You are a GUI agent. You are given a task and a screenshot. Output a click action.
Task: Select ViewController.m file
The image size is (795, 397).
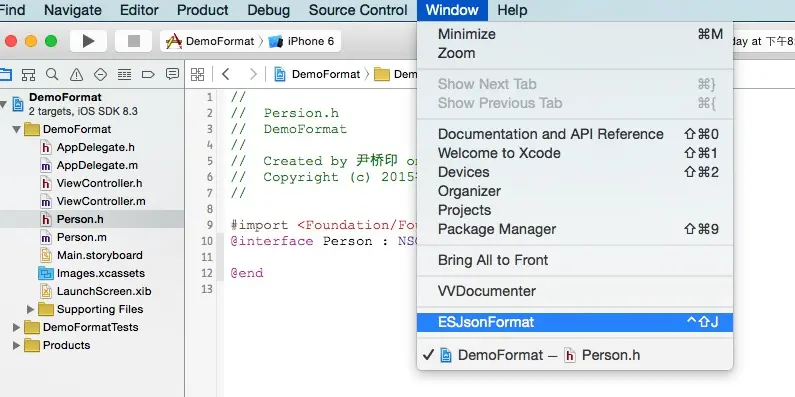click(92, 201)
